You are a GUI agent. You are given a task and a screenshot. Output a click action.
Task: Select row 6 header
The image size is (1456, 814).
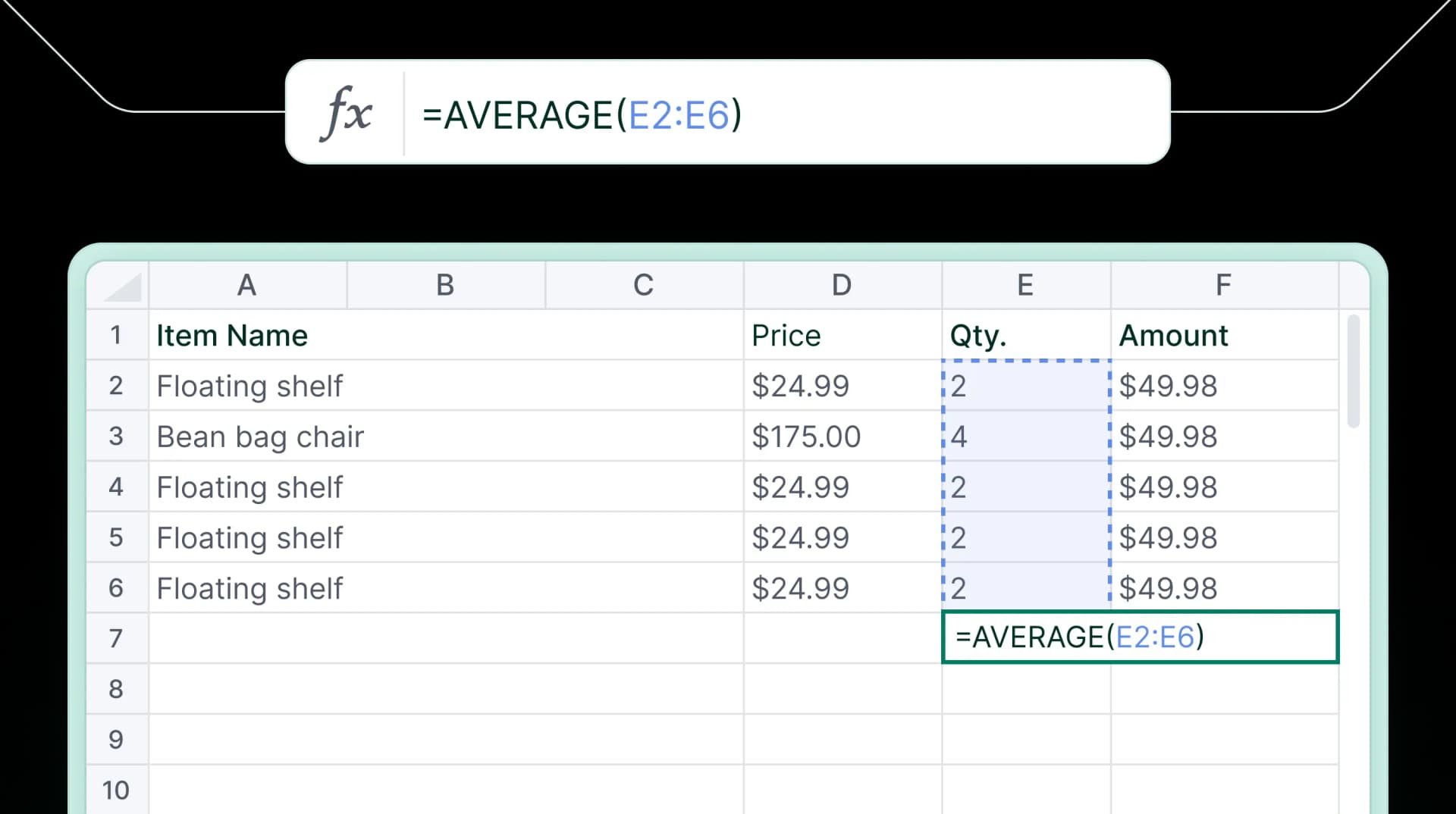coord(117,587)
